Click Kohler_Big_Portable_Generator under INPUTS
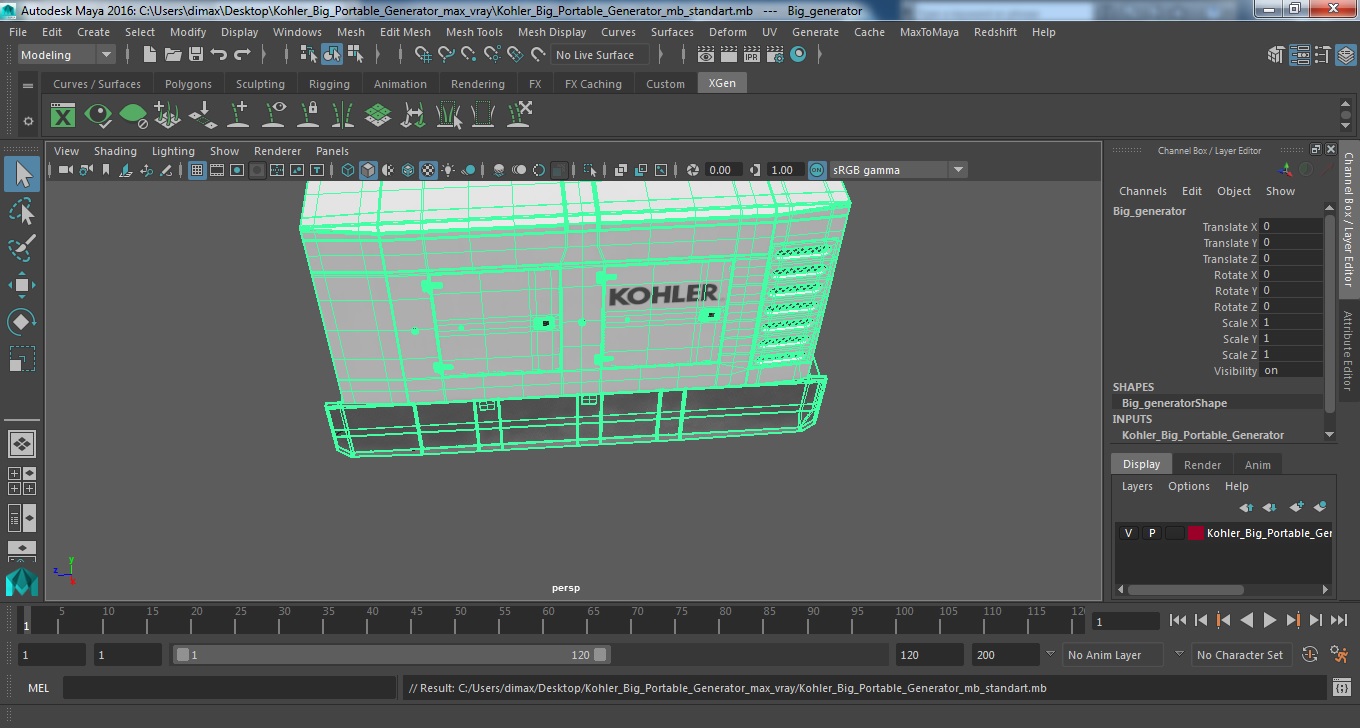1360x728 pixels. click(1202, 435)
